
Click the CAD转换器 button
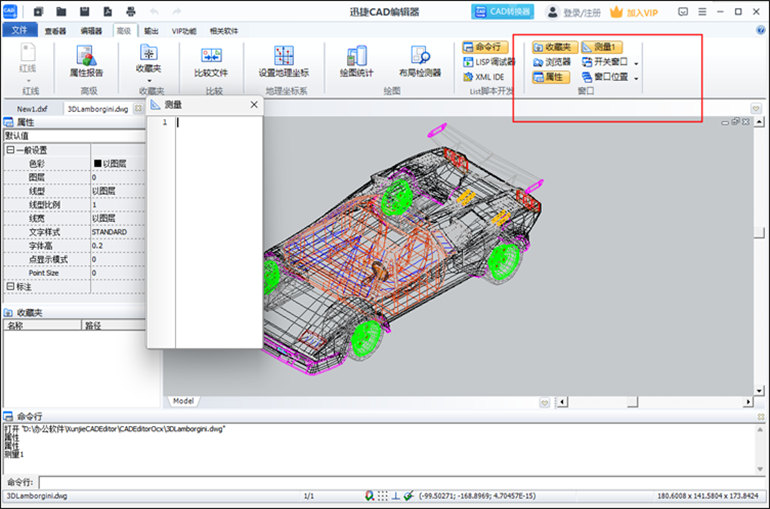coord(502,12)
